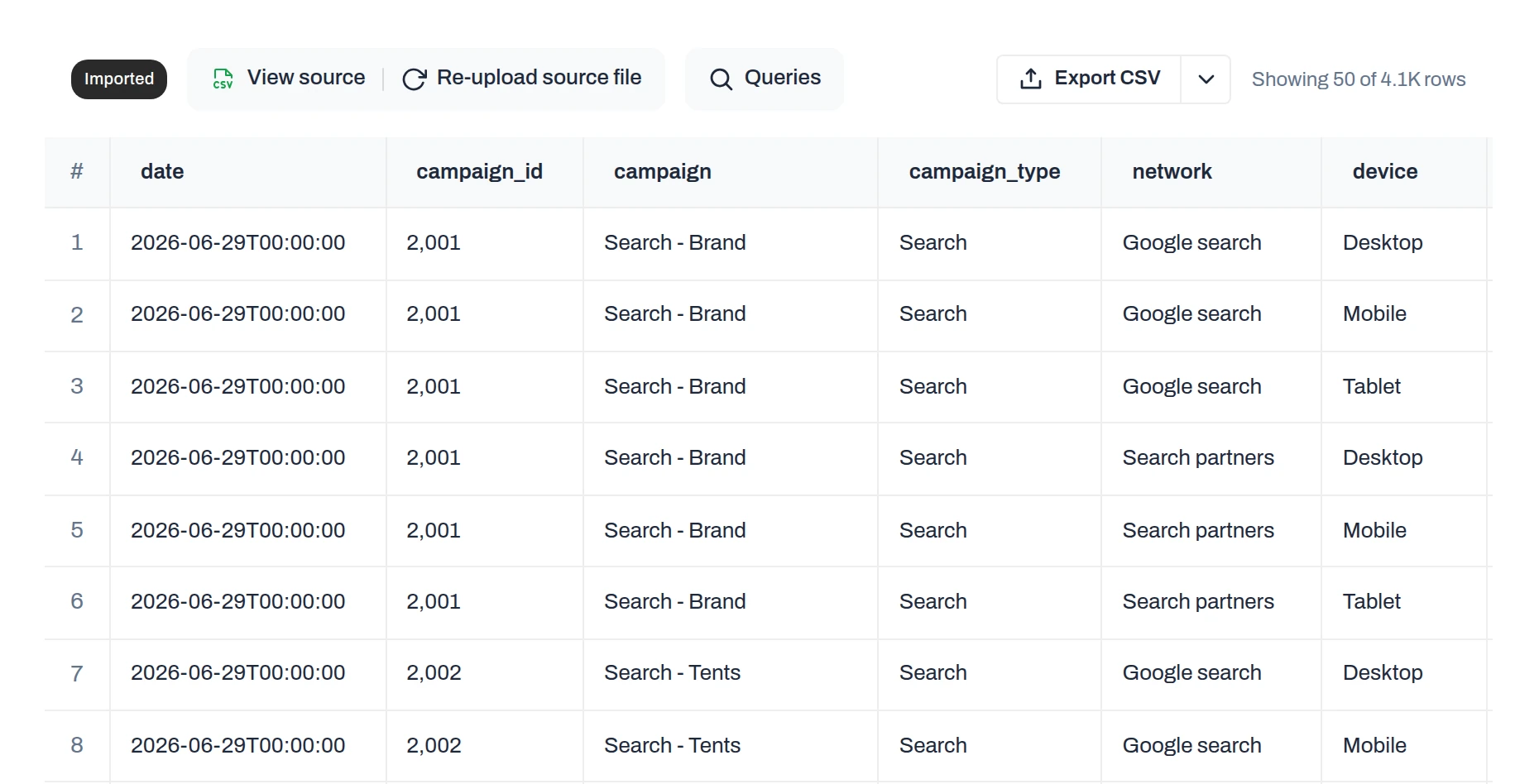Click campaign_type Search in row 6
This screenshot has width=1539, height=784.
point(933,601)
